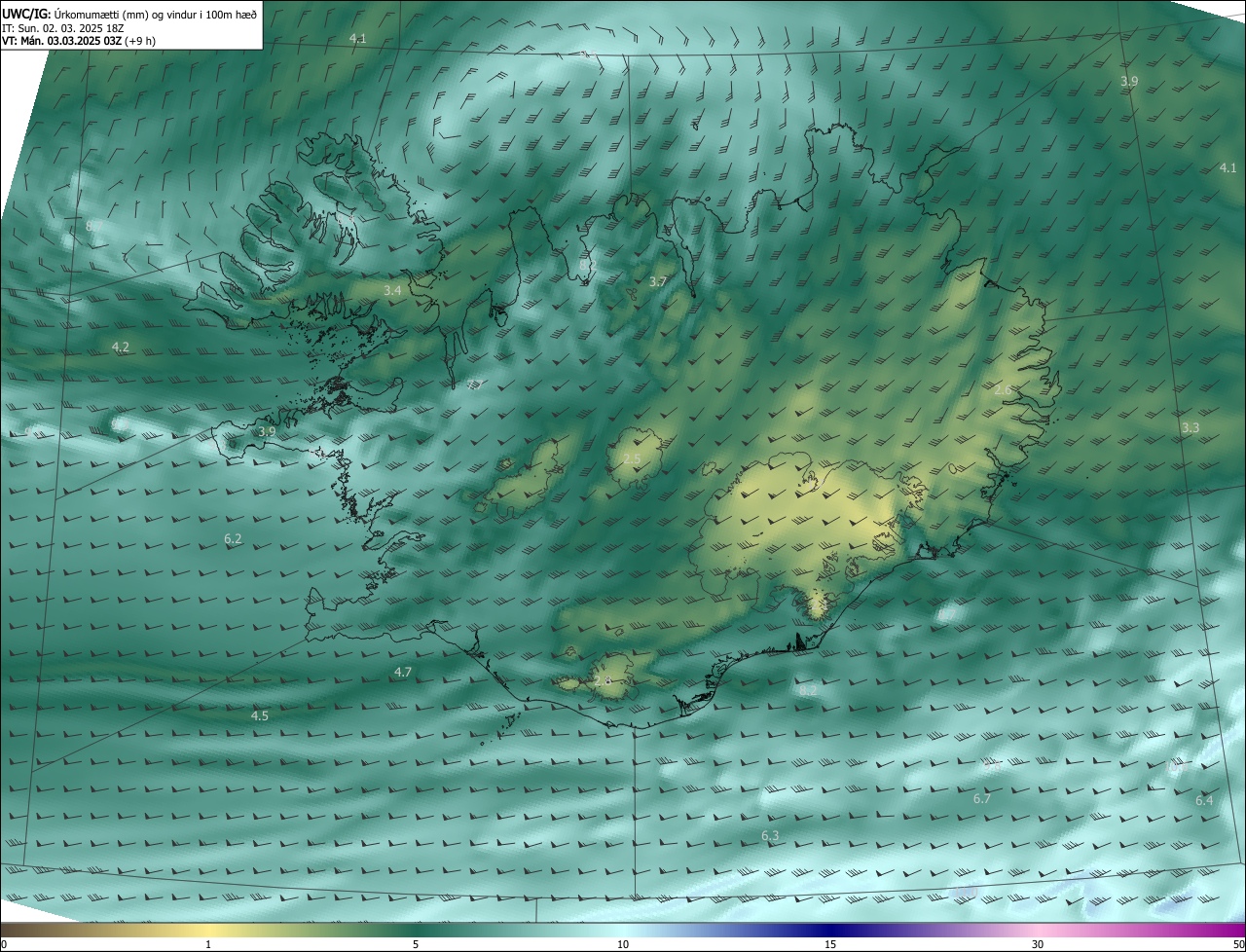1246x952 pixels.
Task: Click the 6.2 value label on the map
Action: pyautogui.click(x=233, y=538)
